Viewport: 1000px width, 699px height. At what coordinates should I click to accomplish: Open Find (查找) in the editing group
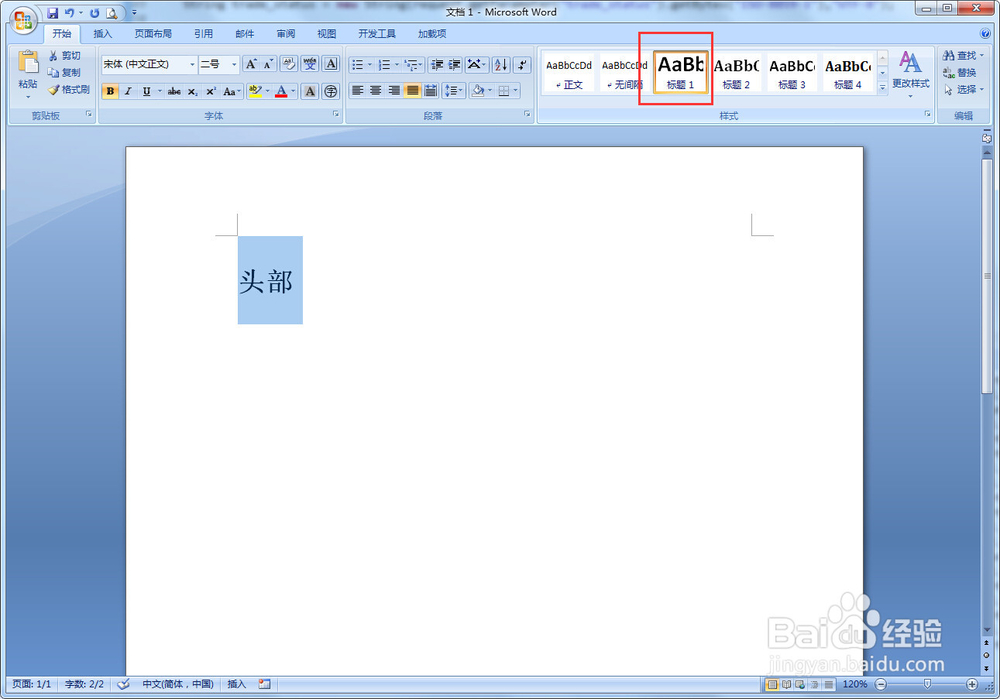click(962, 56)
